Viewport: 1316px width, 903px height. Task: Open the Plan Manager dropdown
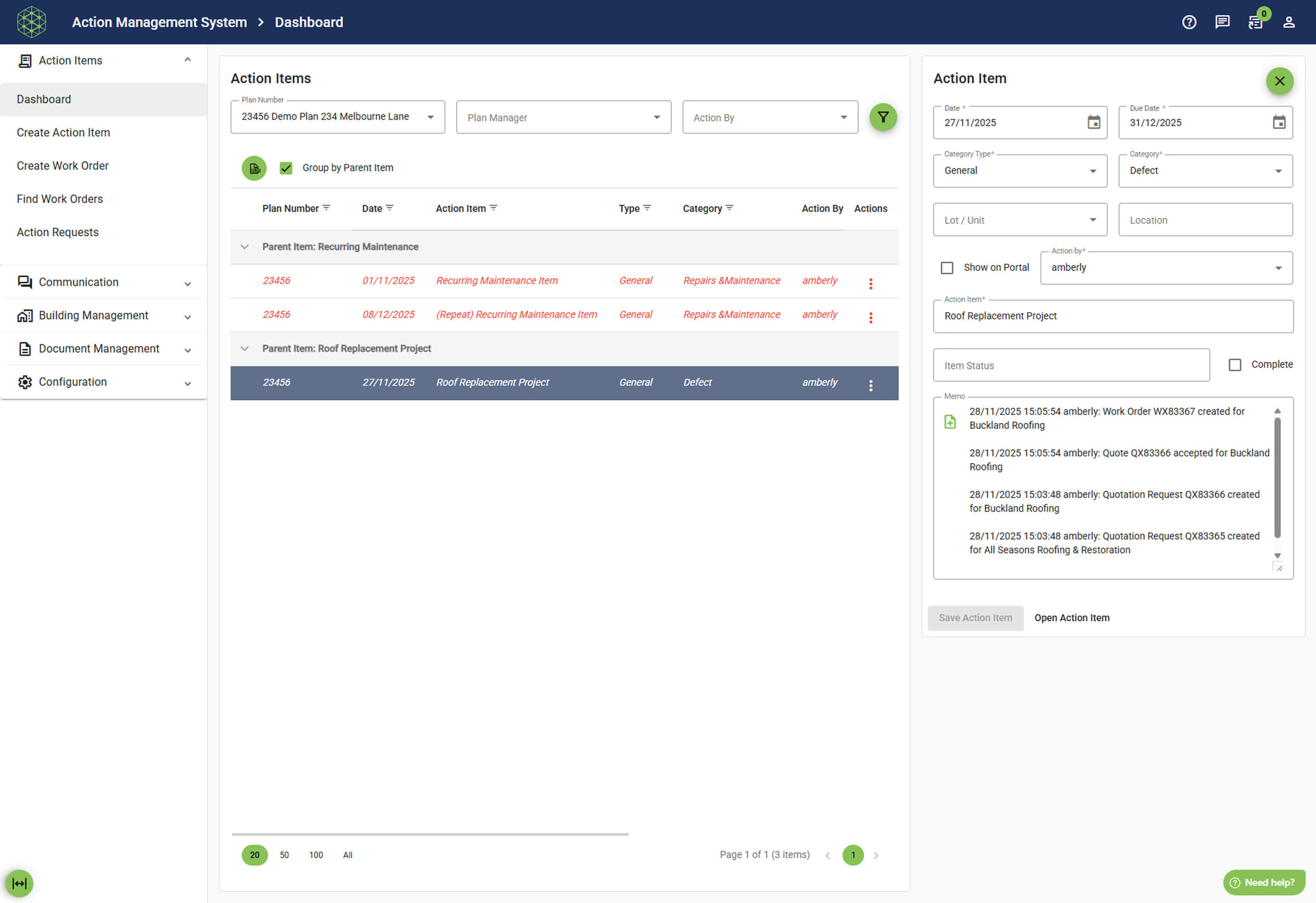tap(563, 117)
